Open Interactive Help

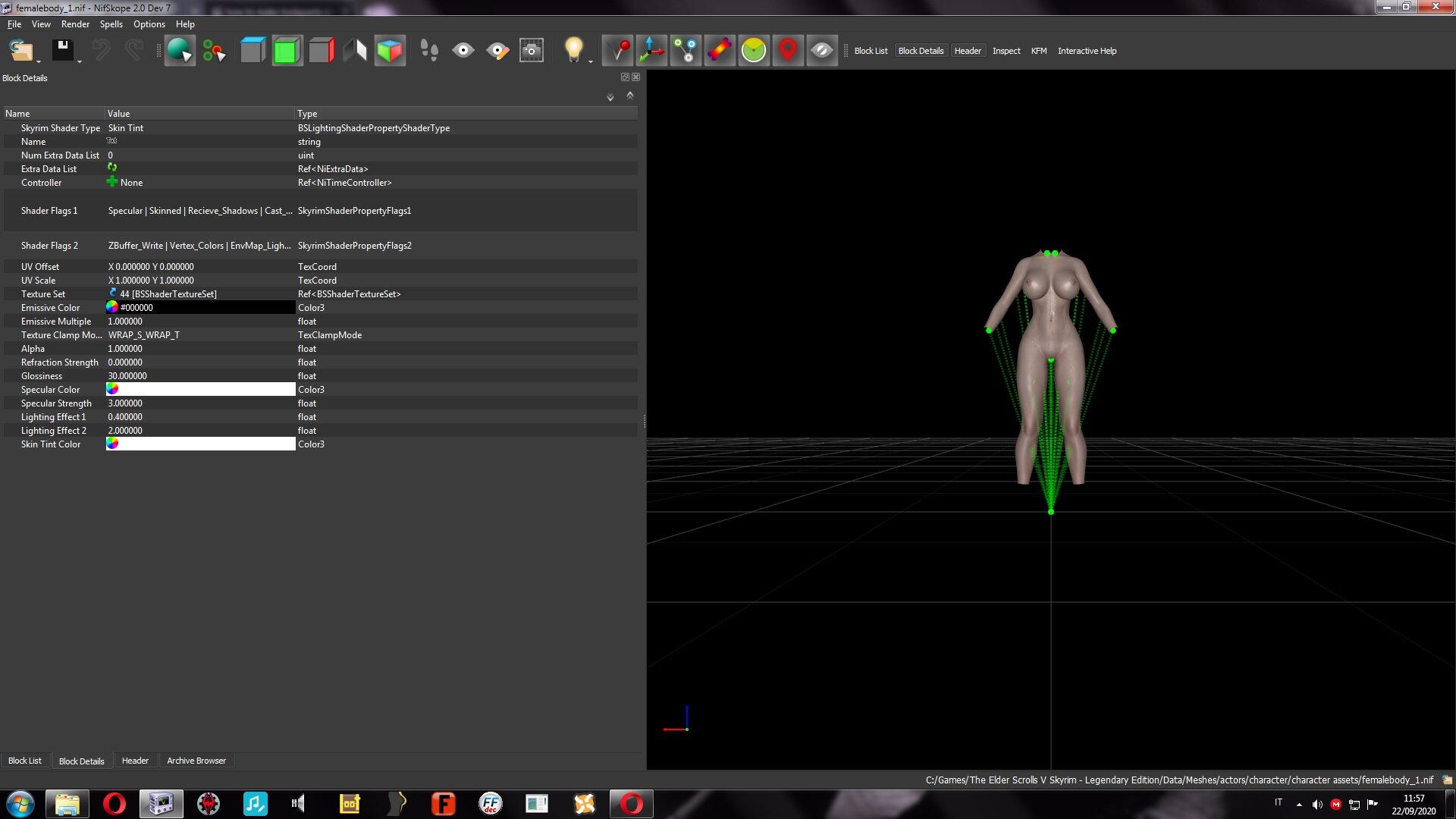pyautogui.click(x=1087, y=51)
